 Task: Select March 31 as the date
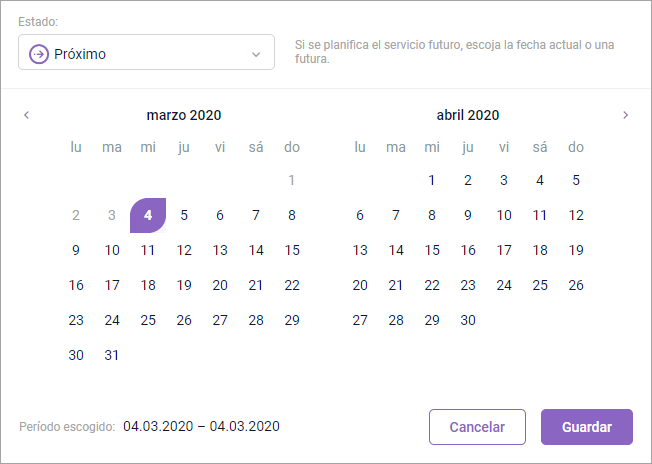tap(112, 355)
